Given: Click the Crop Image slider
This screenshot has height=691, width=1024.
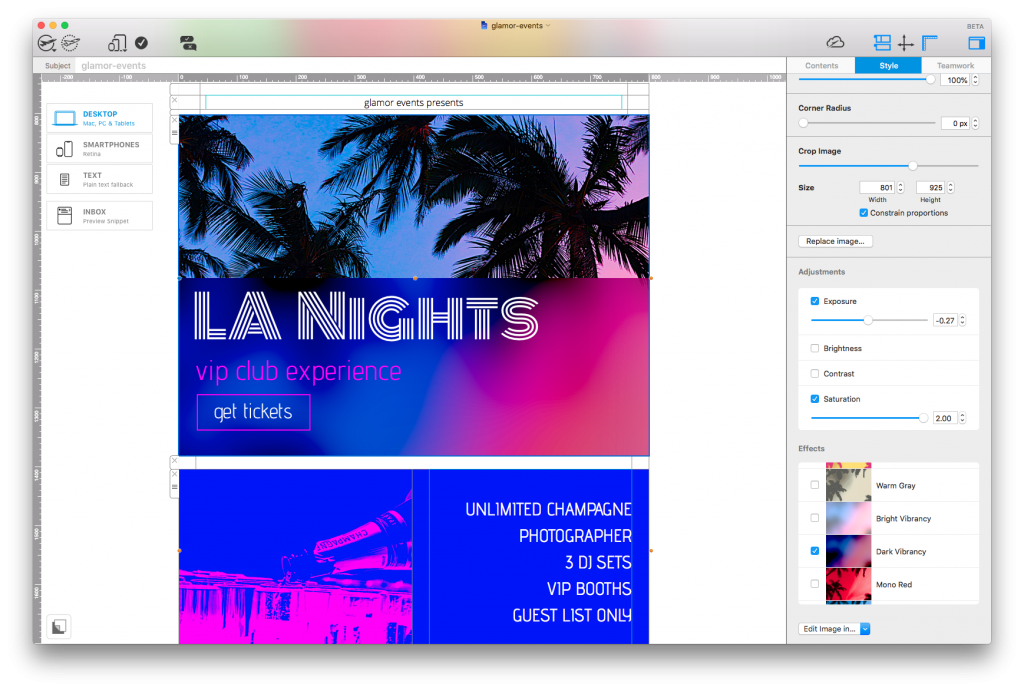Looking at the screenshot, I should click(888, 166).
